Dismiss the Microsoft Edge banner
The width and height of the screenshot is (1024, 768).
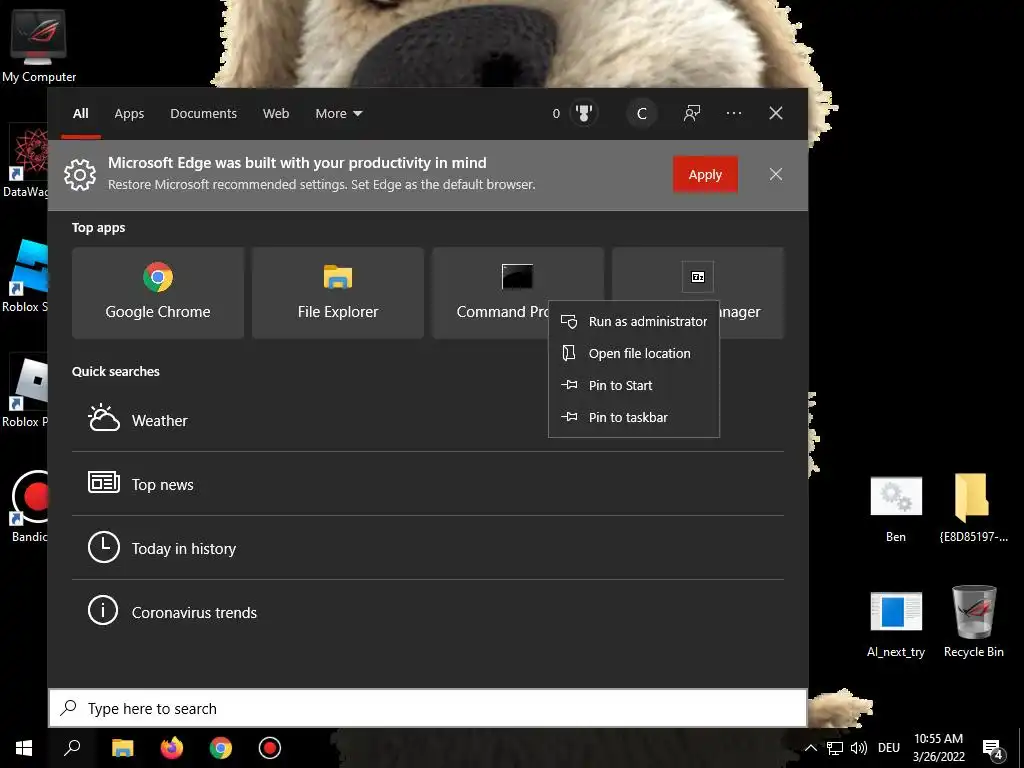click(776, 174)
